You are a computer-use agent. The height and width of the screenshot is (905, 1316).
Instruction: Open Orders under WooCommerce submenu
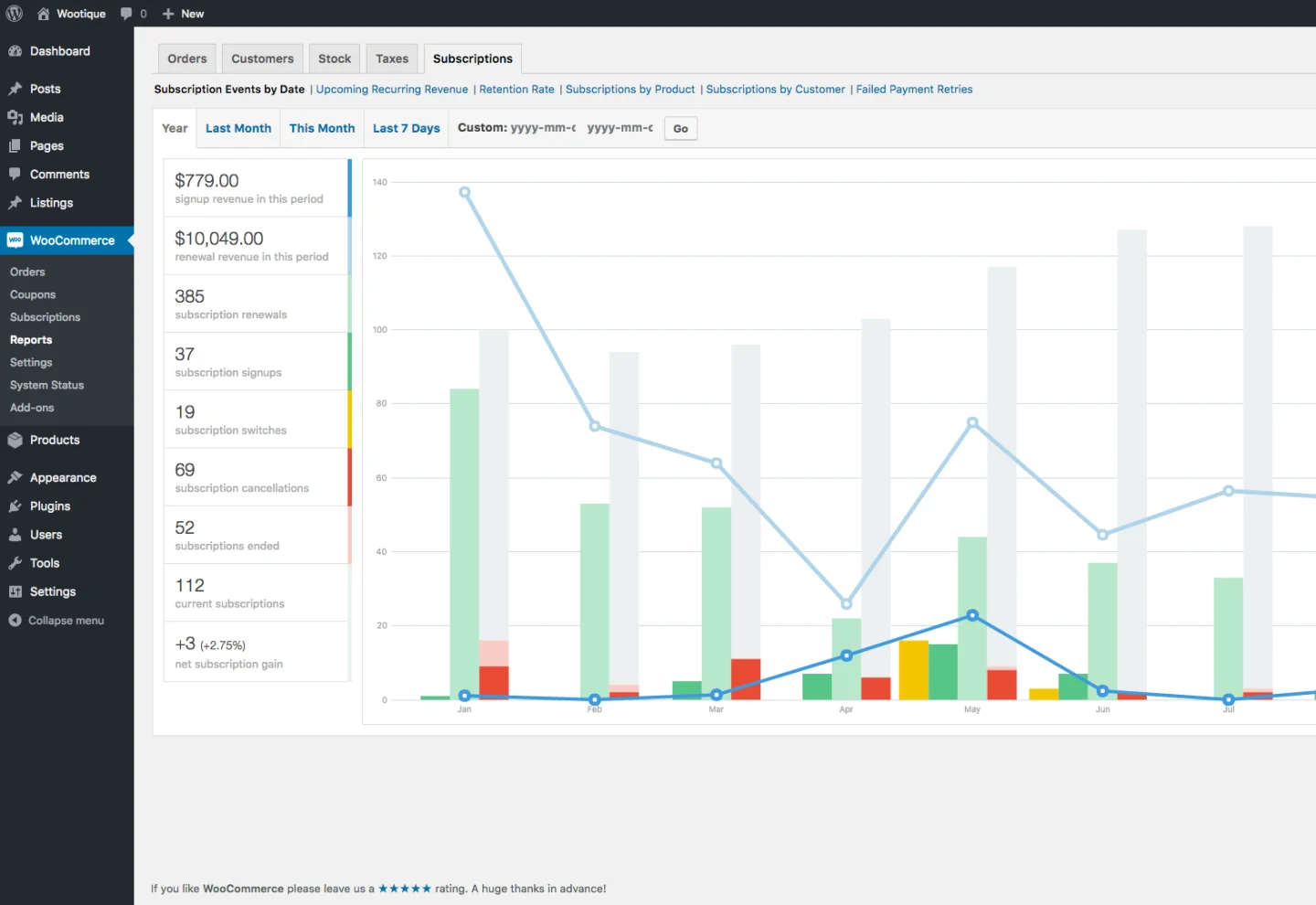click(27, 271)
